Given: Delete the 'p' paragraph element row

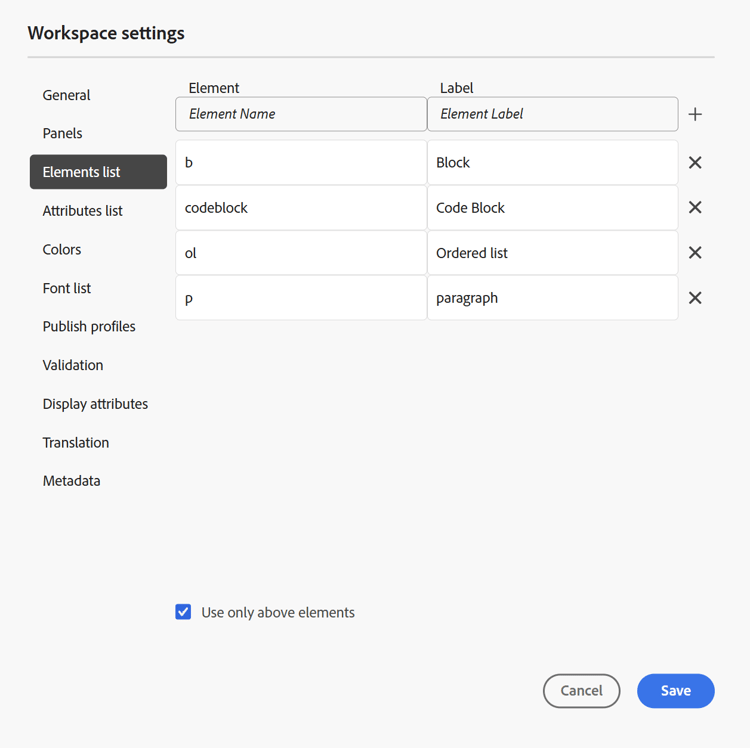Looking at the screenshot, I should coord(695,298).
